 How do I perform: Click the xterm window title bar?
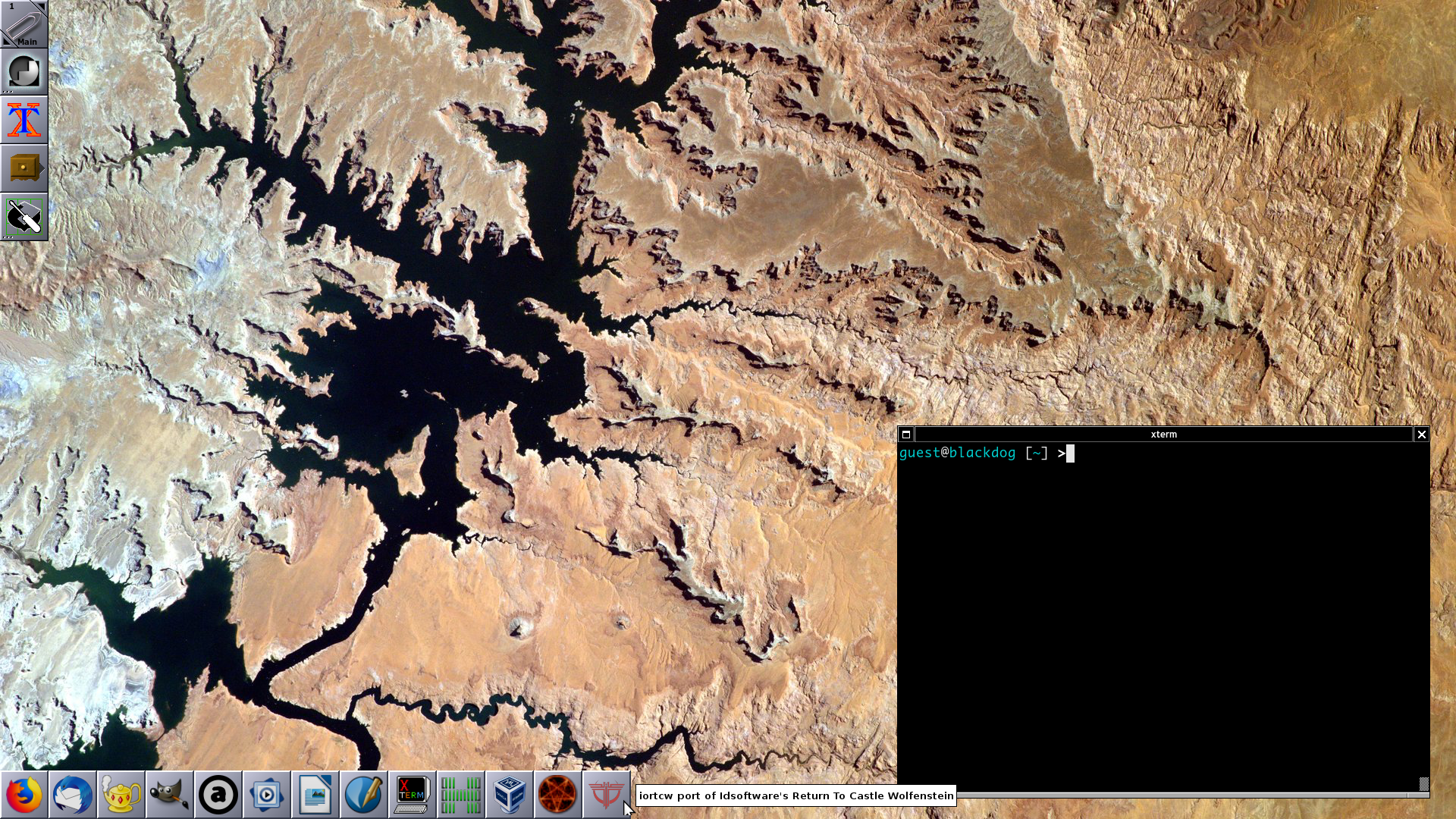click(x=1163, y=435)
